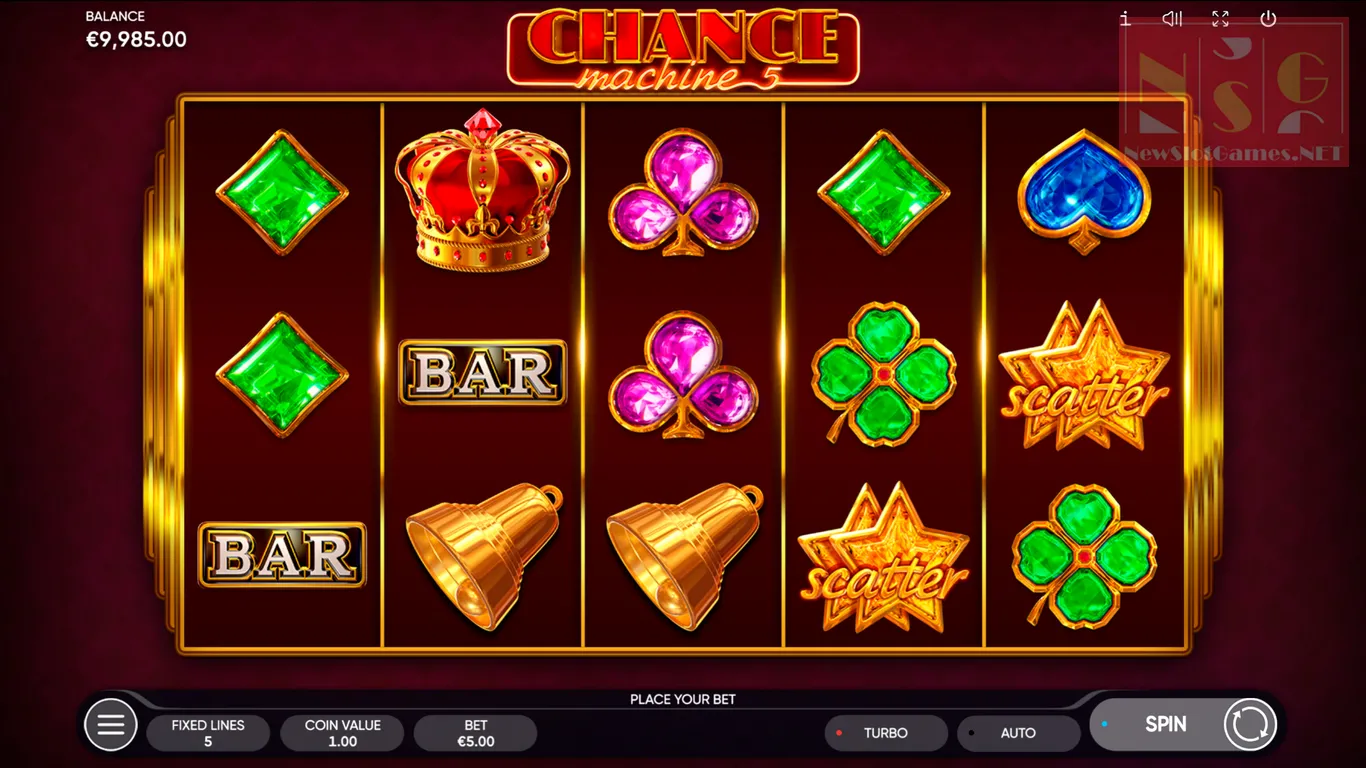Click the BAR symbol in second reel
Viewport: 1366px width, 768px height.
[x=483, y=372]
